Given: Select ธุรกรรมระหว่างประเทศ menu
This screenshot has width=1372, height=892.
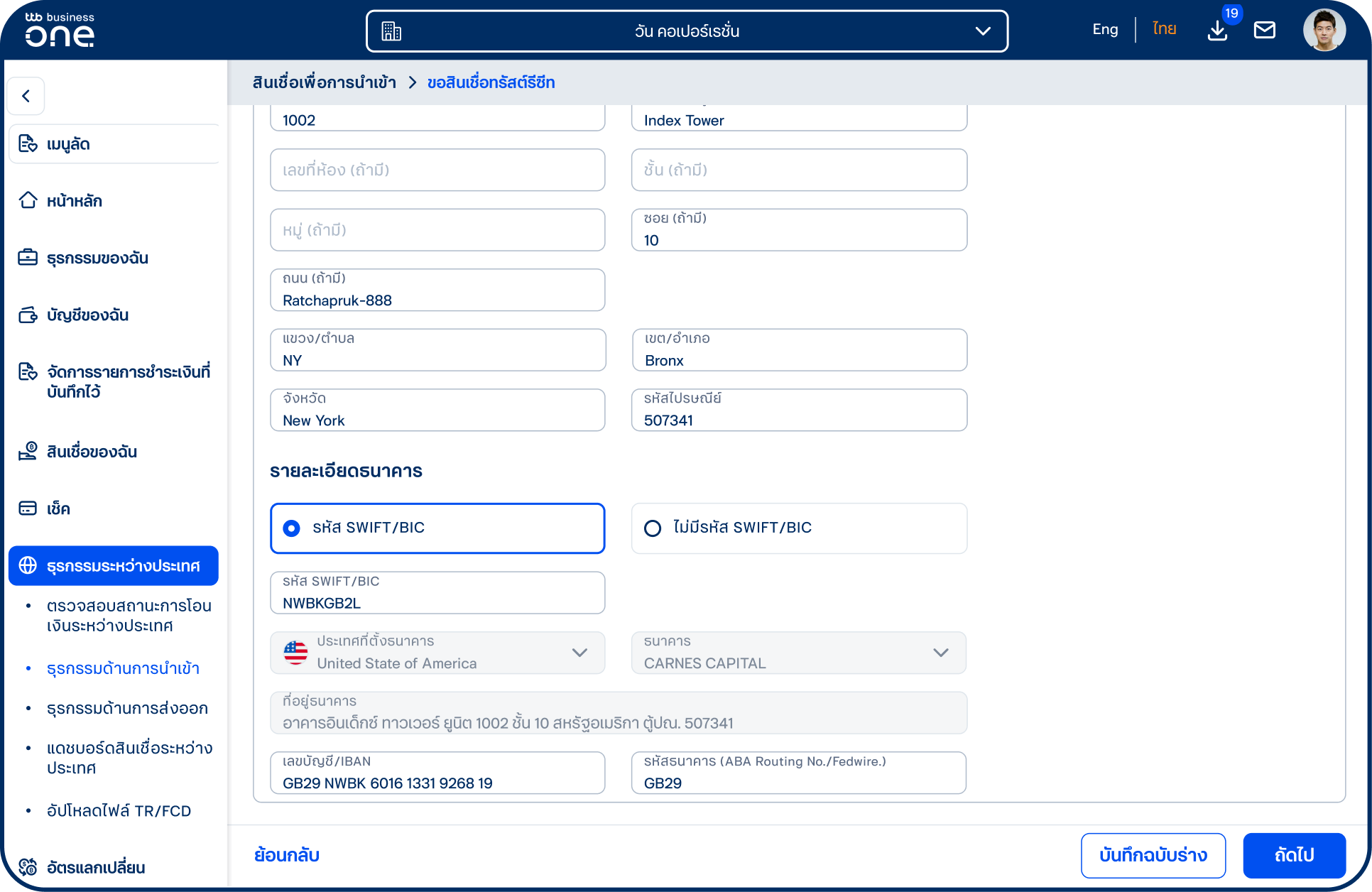Looking at the screenshot, I should coord(114,566).
